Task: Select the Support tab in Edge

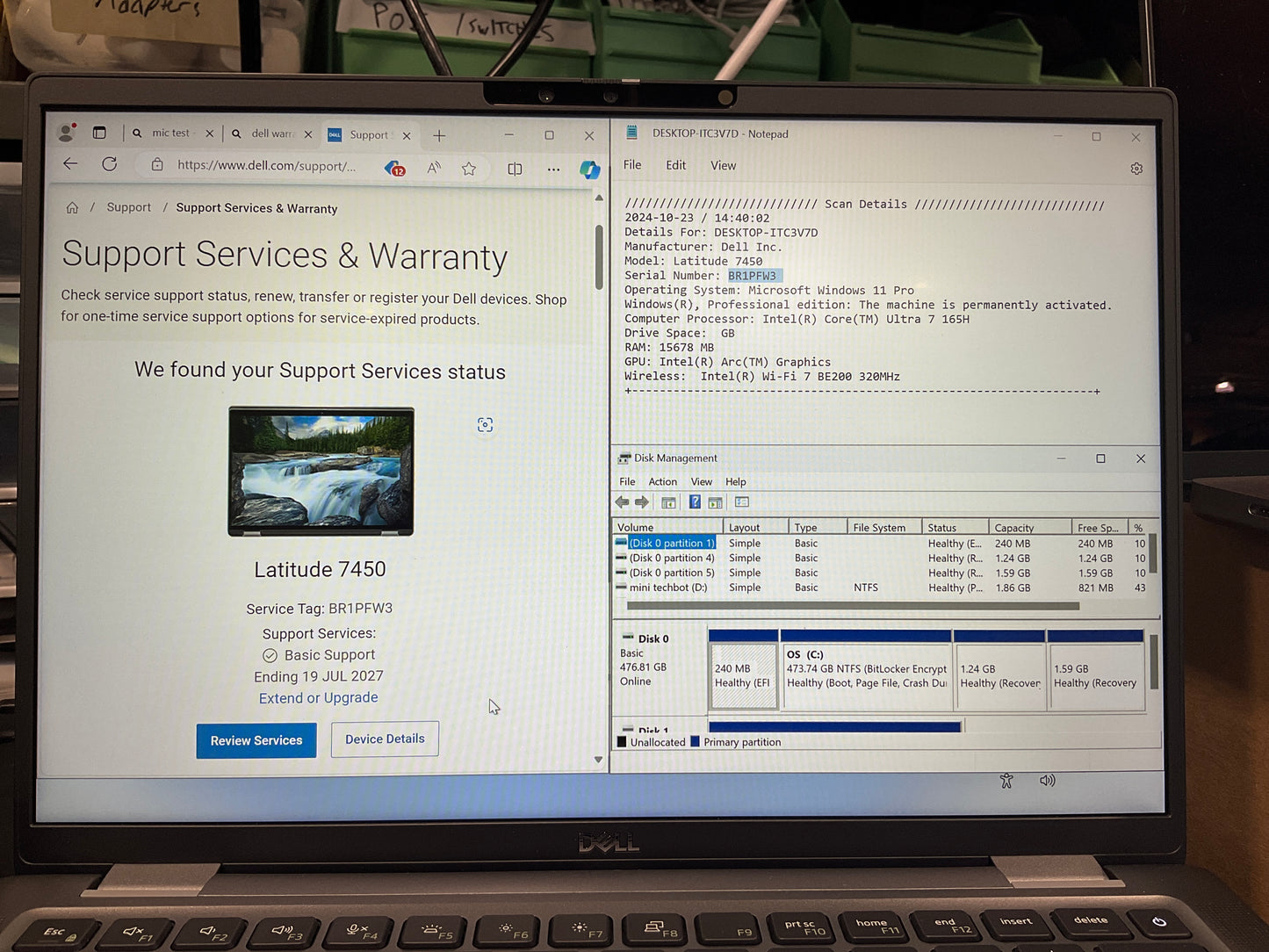Action: click(x=368, y=134)
